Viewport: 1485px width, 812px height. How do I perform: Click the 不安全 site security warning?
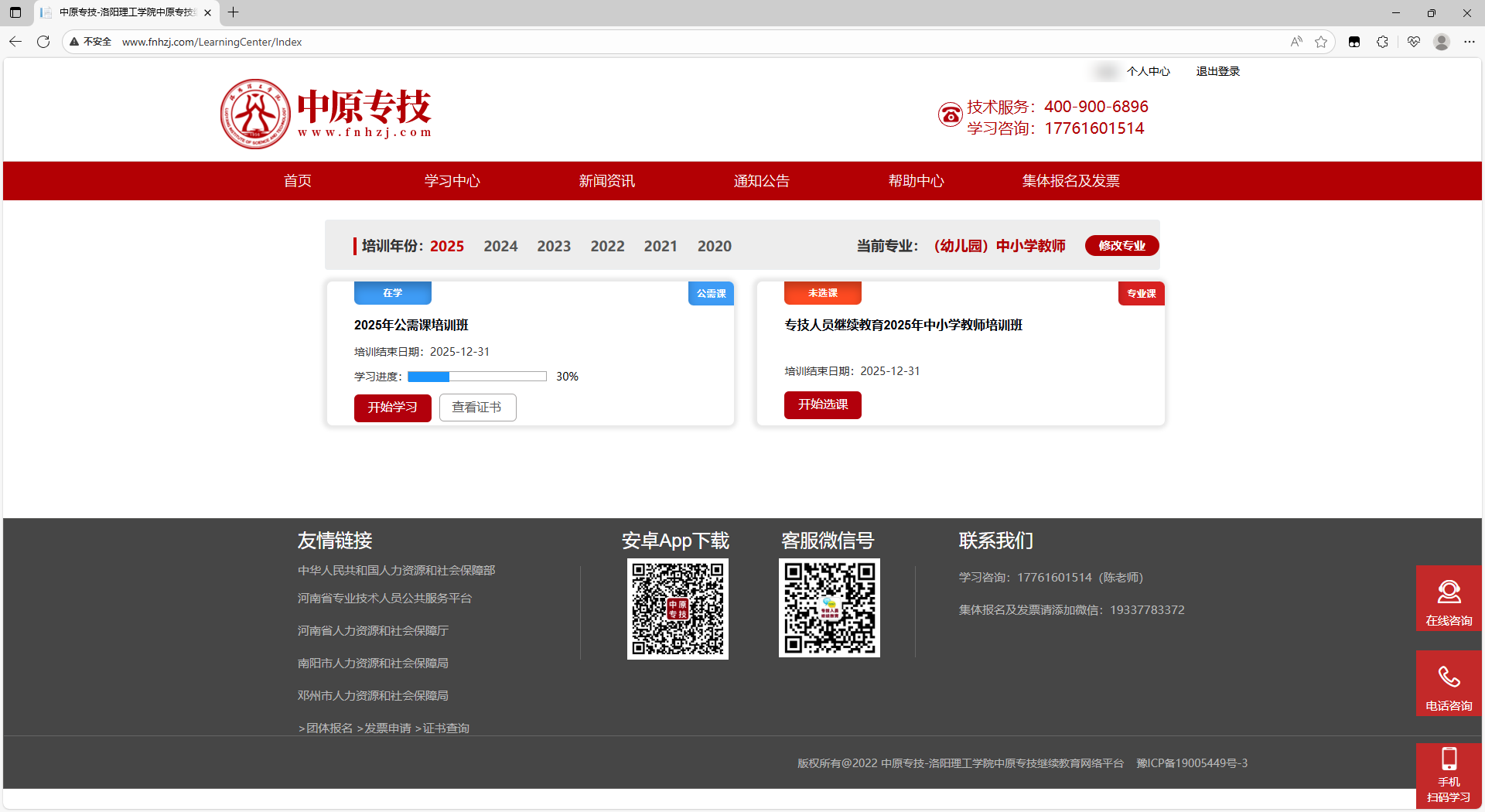(90, 42)
